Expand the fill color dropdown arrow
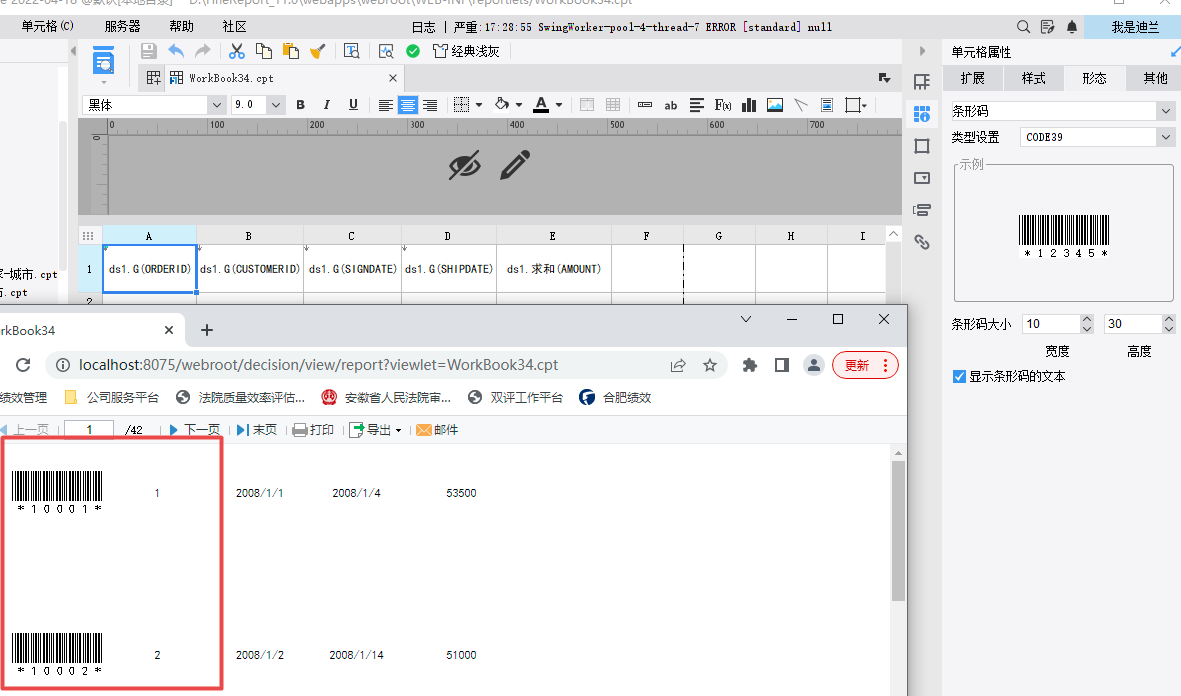 coord(519,105)
